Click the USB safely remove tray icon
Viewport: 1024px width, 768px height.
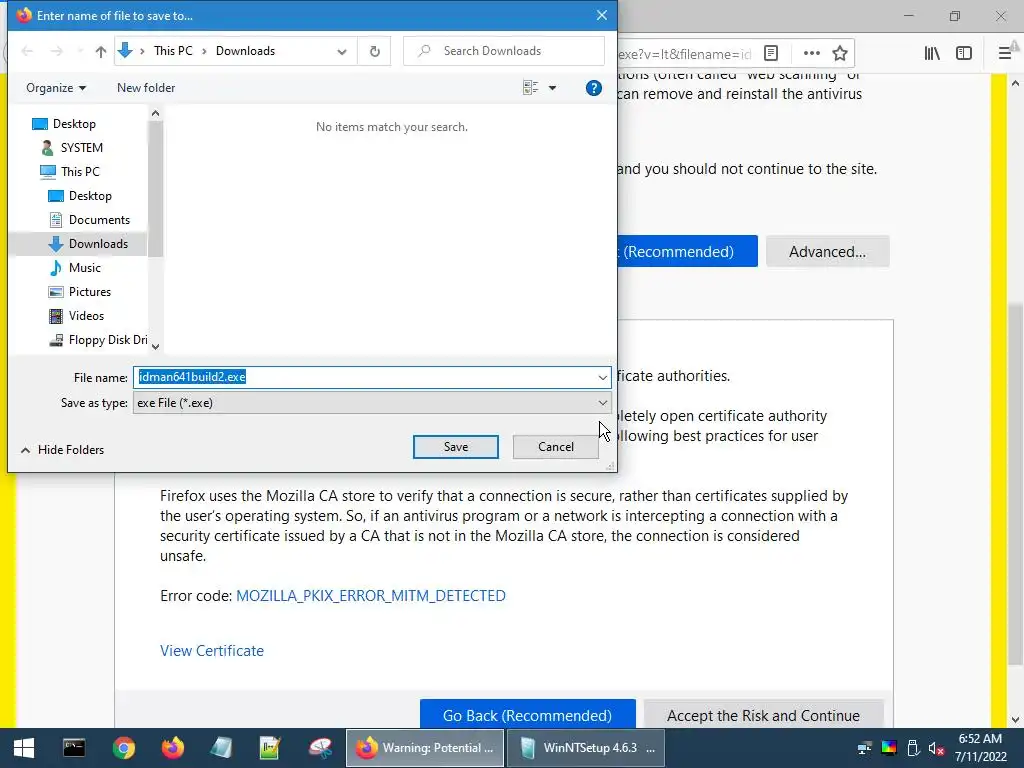click(913, 748)
